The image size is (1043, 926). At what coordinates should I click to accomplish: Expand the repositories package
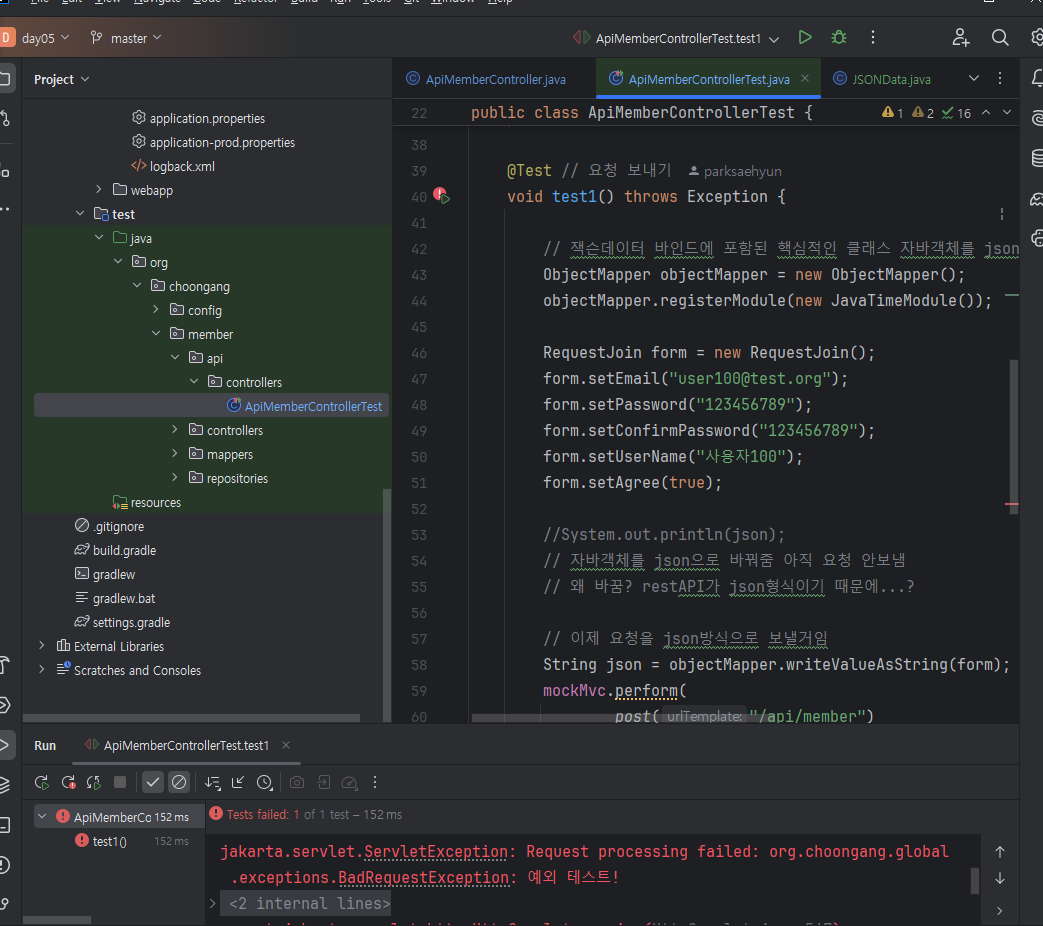[x=174, y=477]
